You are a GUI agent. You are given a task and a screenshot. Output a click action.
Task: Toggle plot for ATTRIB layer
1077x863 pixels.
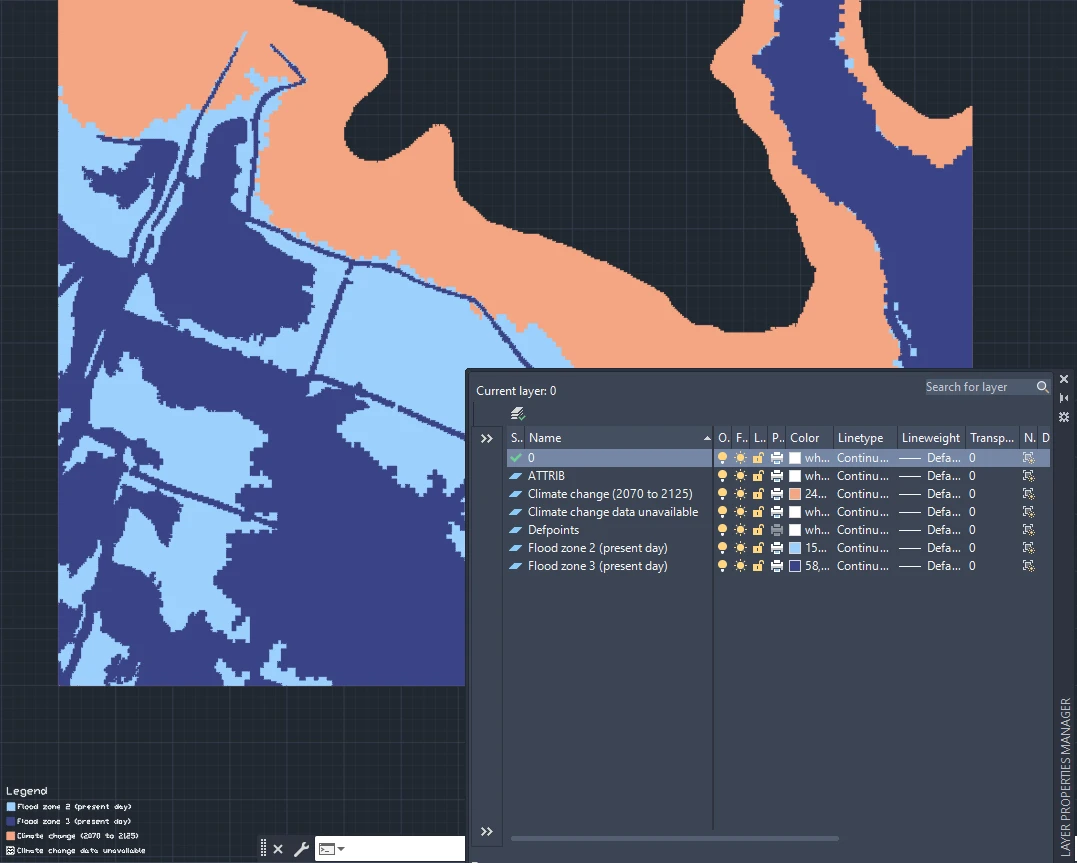click(777, 475)
